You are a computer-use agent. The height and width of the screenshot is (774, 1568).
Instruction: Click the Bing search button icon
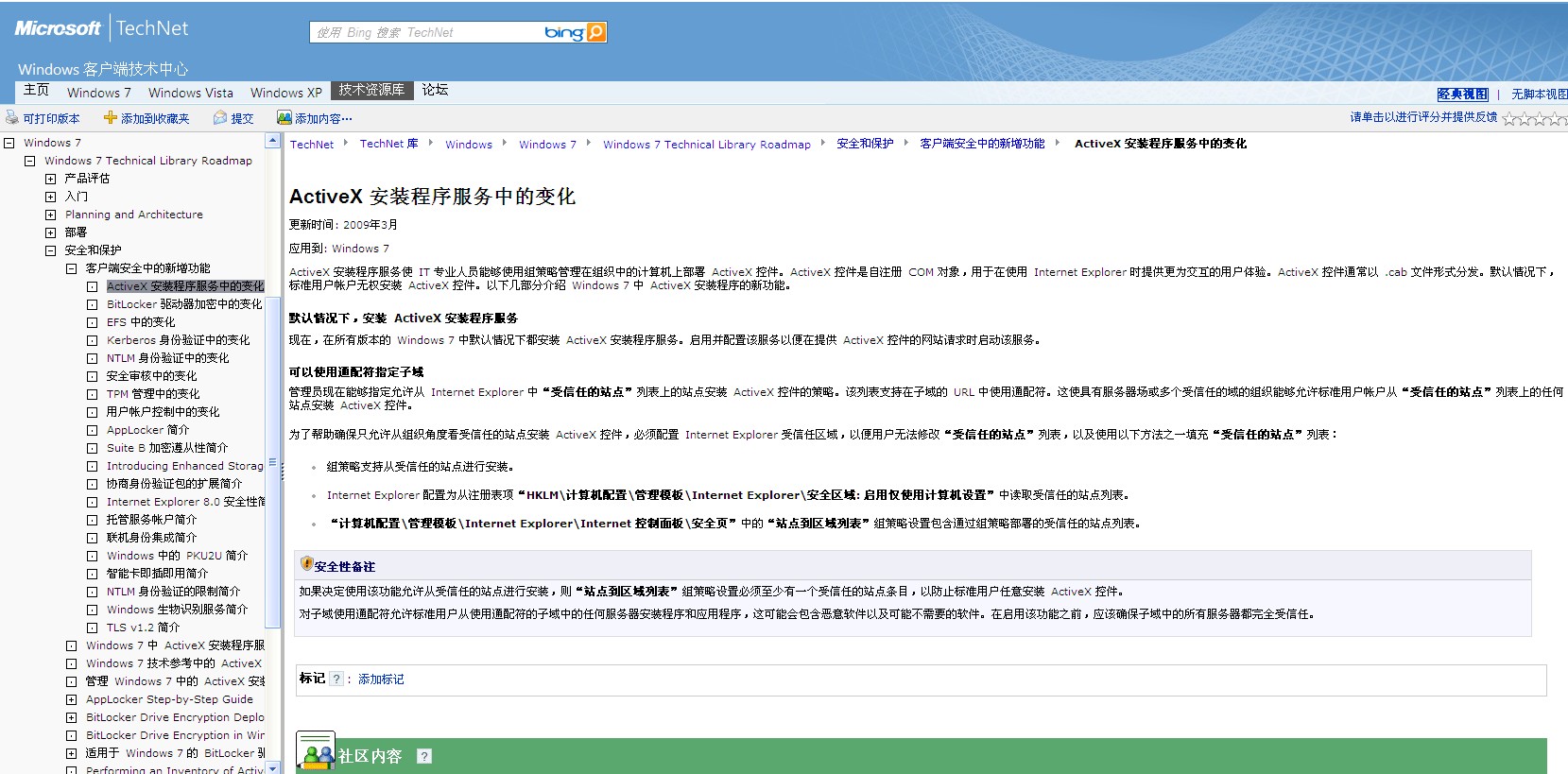pos(596,32)
